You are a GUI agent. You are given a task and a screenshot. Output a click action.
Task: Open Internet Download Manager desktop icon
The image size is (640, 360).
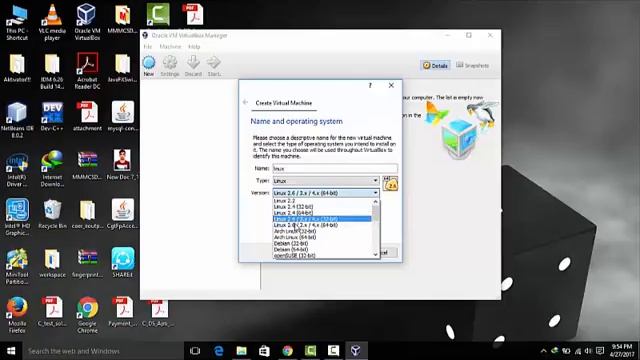click(x=52, y=169)
